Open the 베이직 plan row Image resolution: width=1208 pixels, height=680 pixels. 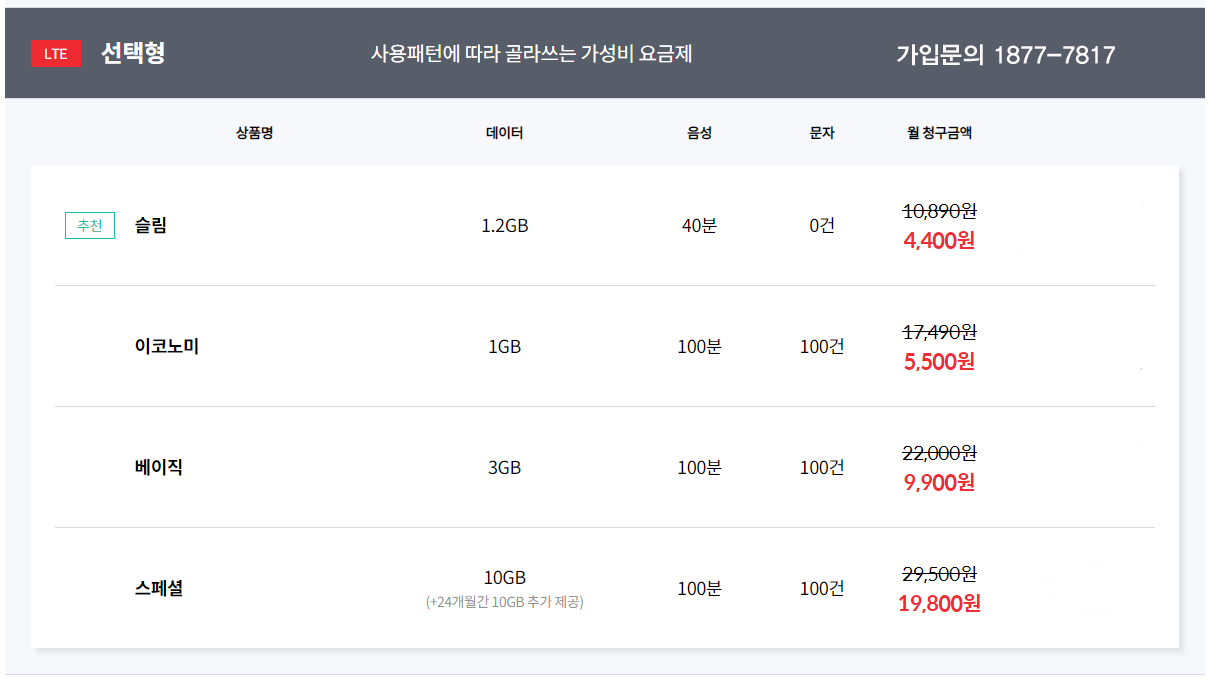(159, 467)
